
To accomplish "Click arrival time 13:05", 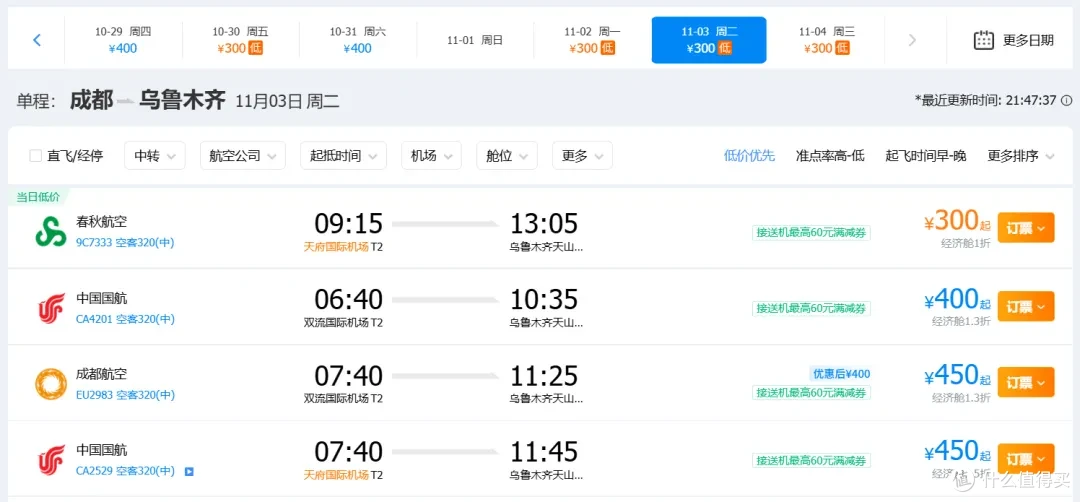I will [543, 224].
